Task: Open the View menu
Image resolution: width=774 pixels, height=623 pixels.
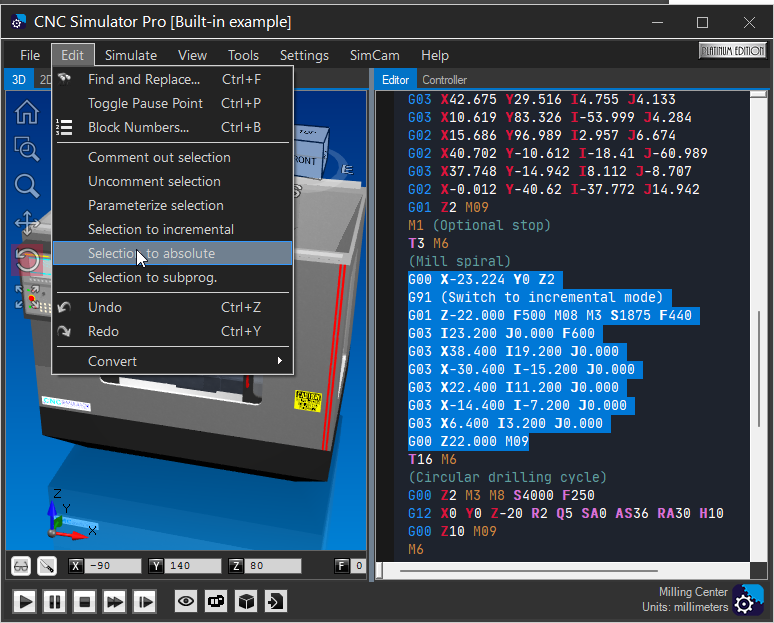Action: click(192, 55)
